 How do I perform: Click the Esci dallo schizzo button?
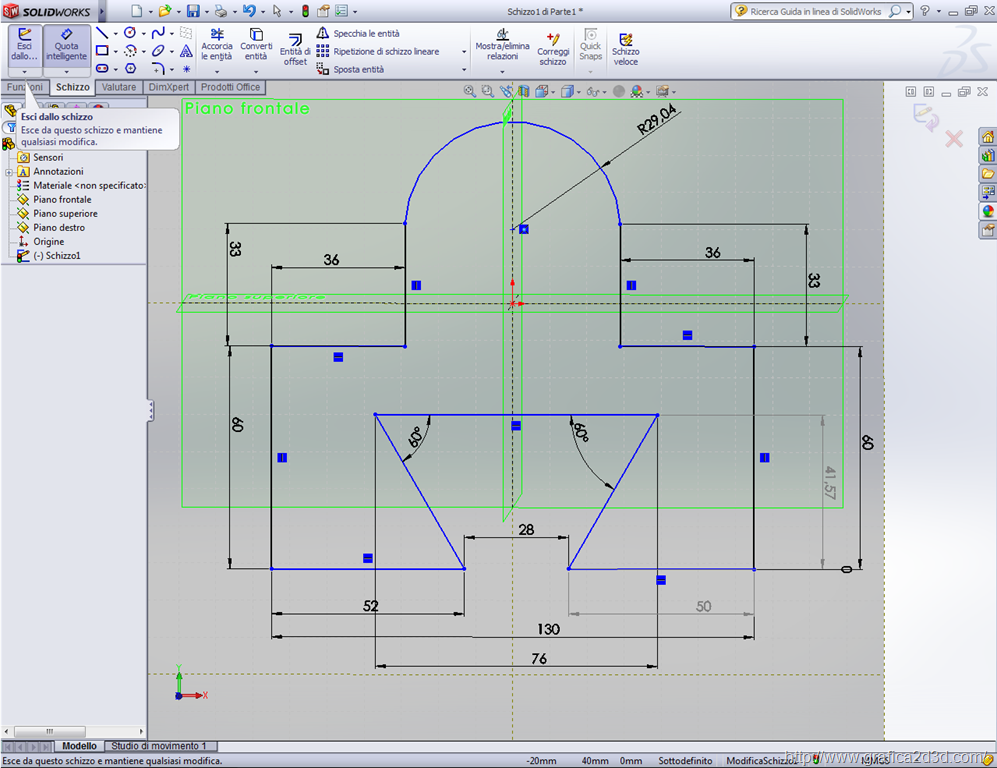[24, 45]
